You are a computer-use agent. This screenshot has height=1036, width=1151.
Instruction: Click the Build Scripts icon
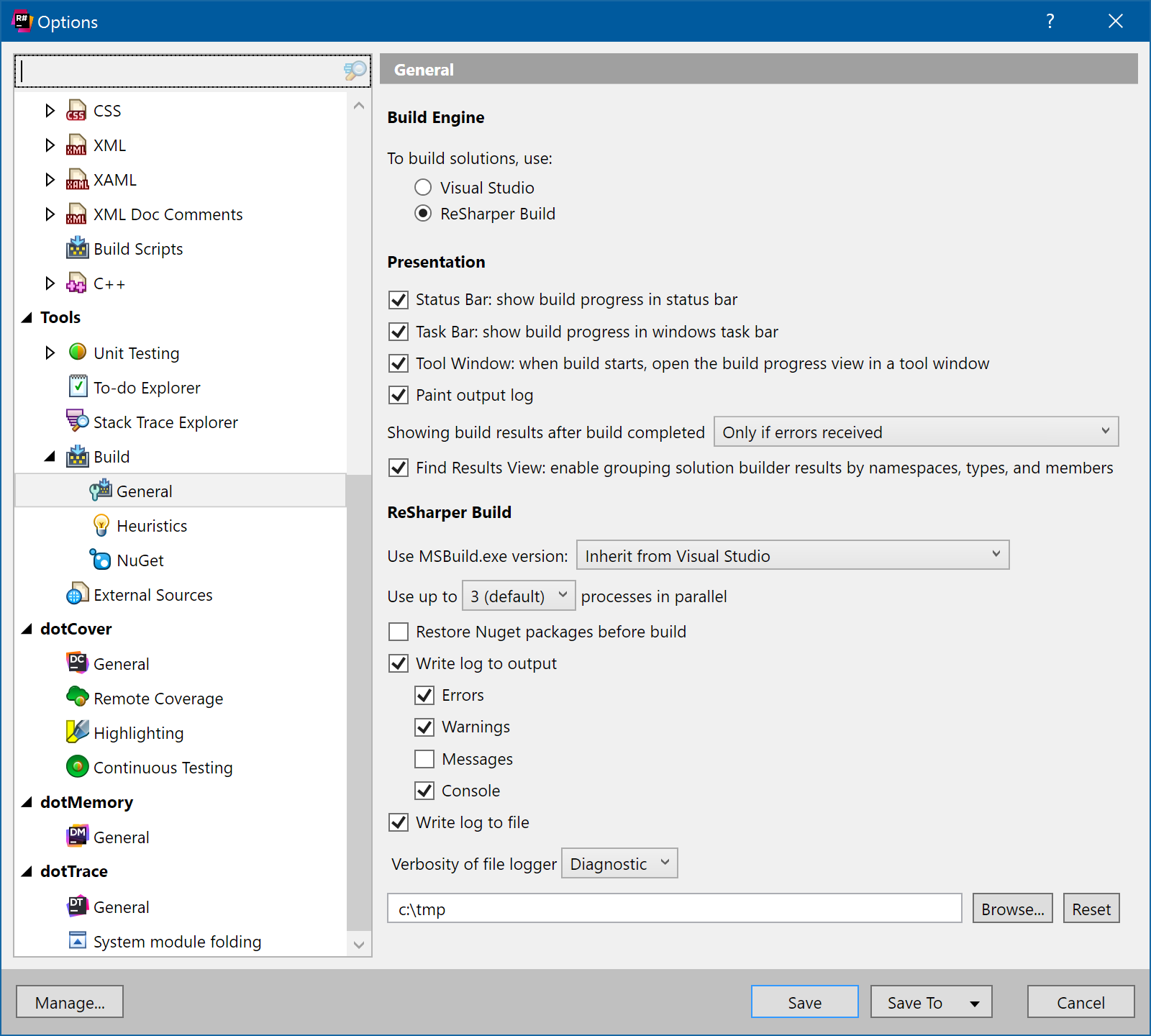pos(77,248)
